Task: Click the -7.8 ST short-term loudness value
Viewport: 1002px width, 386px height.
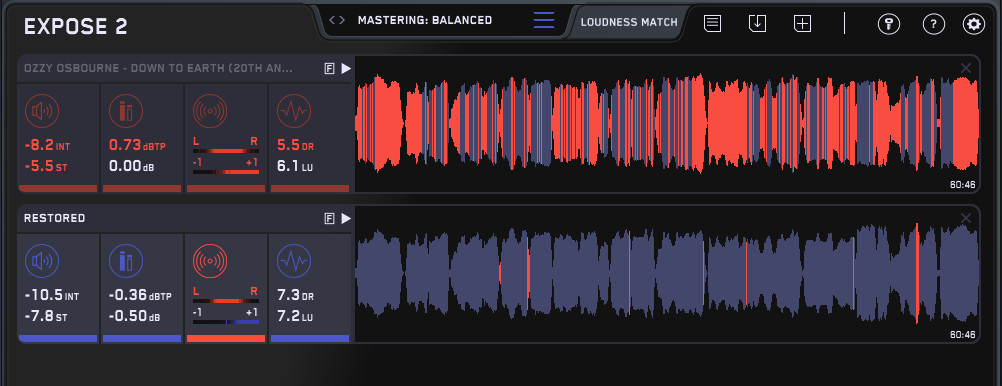Action: [45, 316]
